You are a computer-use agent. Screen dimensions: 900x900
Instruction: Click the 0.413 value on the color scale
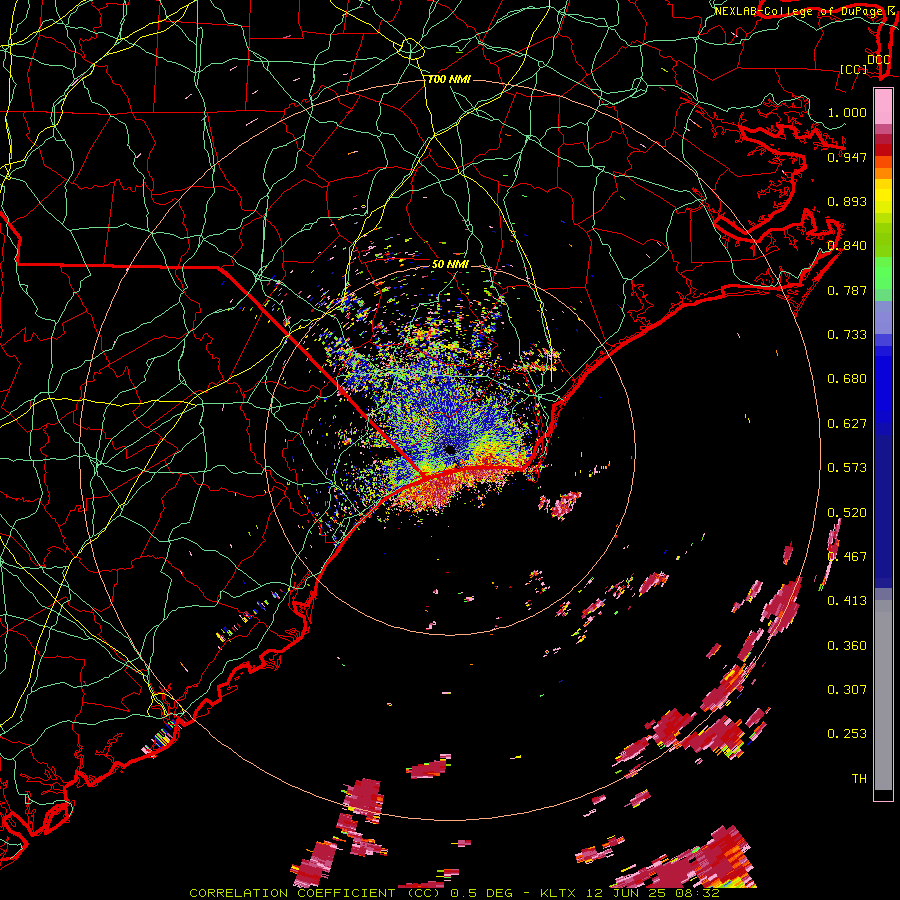[x=847, y=600]
